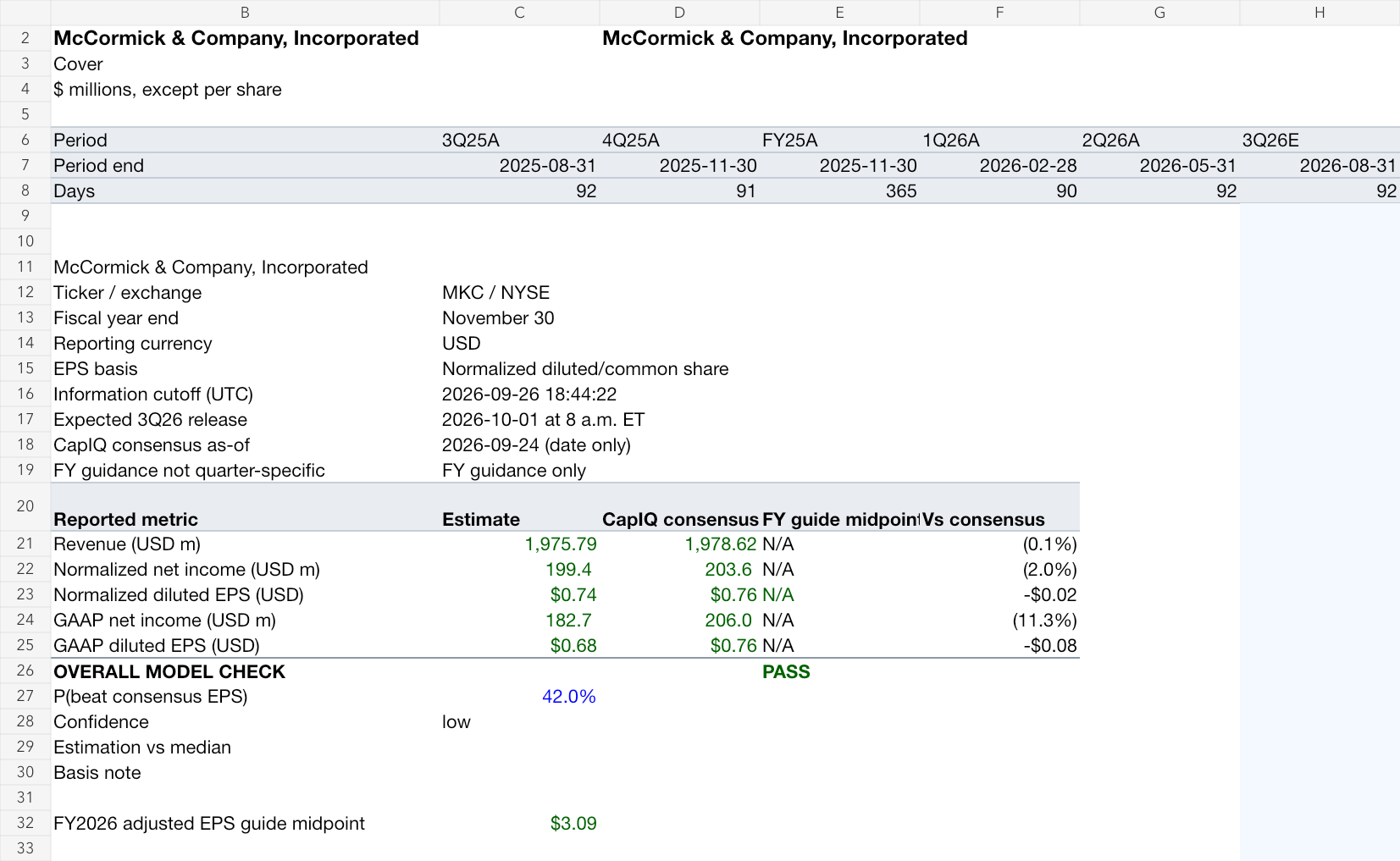Click the 'Estimate' header cell

[519, 507]
